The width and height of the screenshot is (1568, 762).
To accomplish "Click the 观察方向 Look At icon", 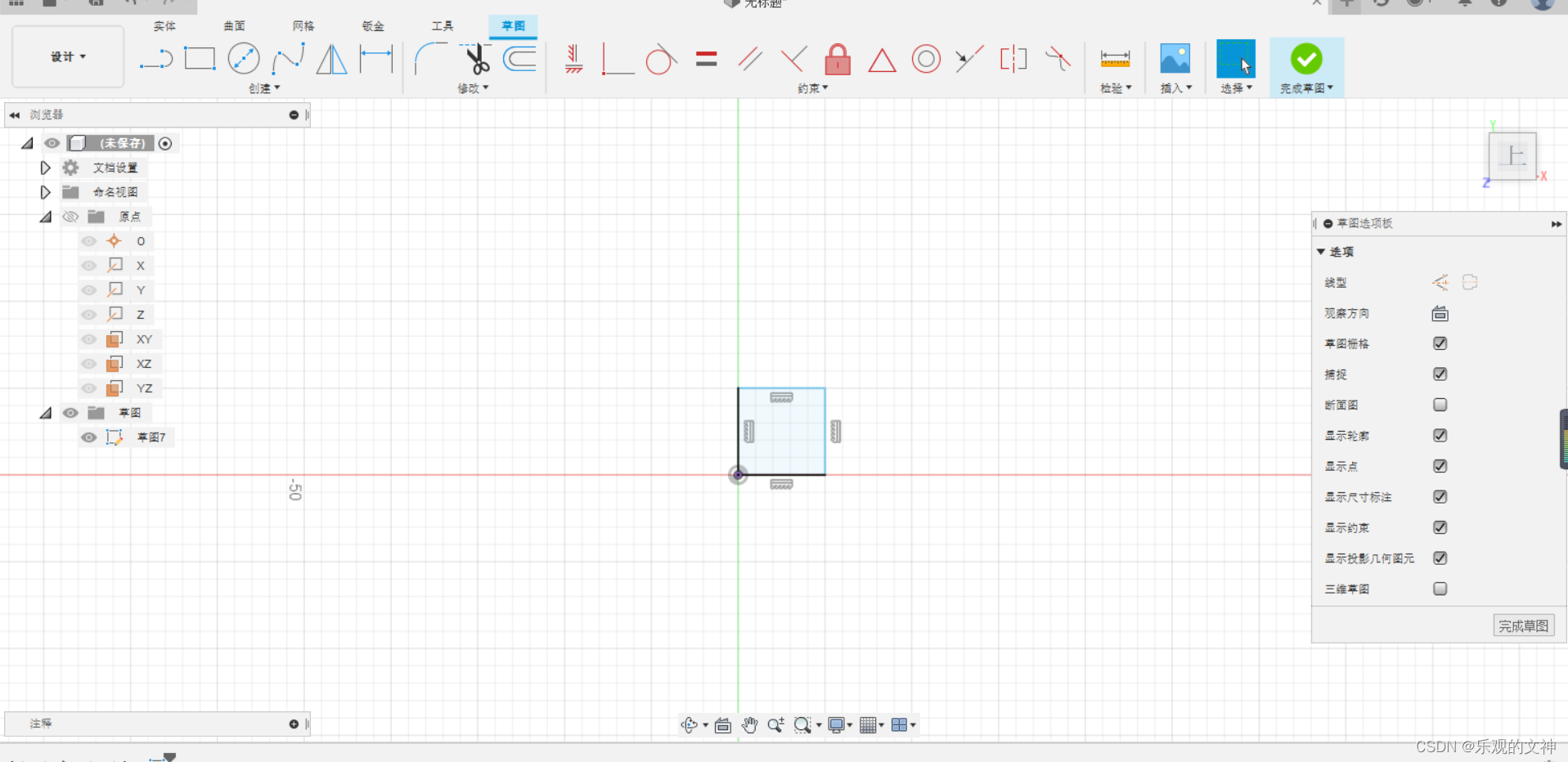I will click(1440, 313).
